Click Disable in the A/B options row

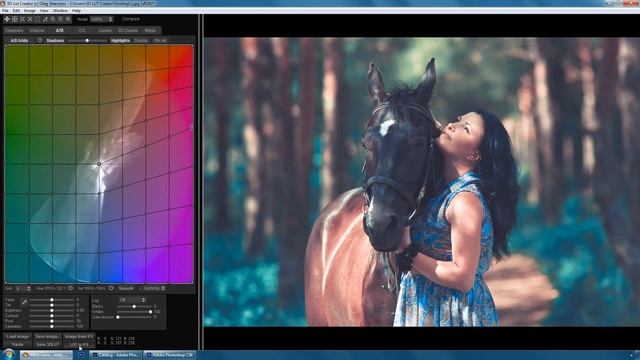point(141,41)
